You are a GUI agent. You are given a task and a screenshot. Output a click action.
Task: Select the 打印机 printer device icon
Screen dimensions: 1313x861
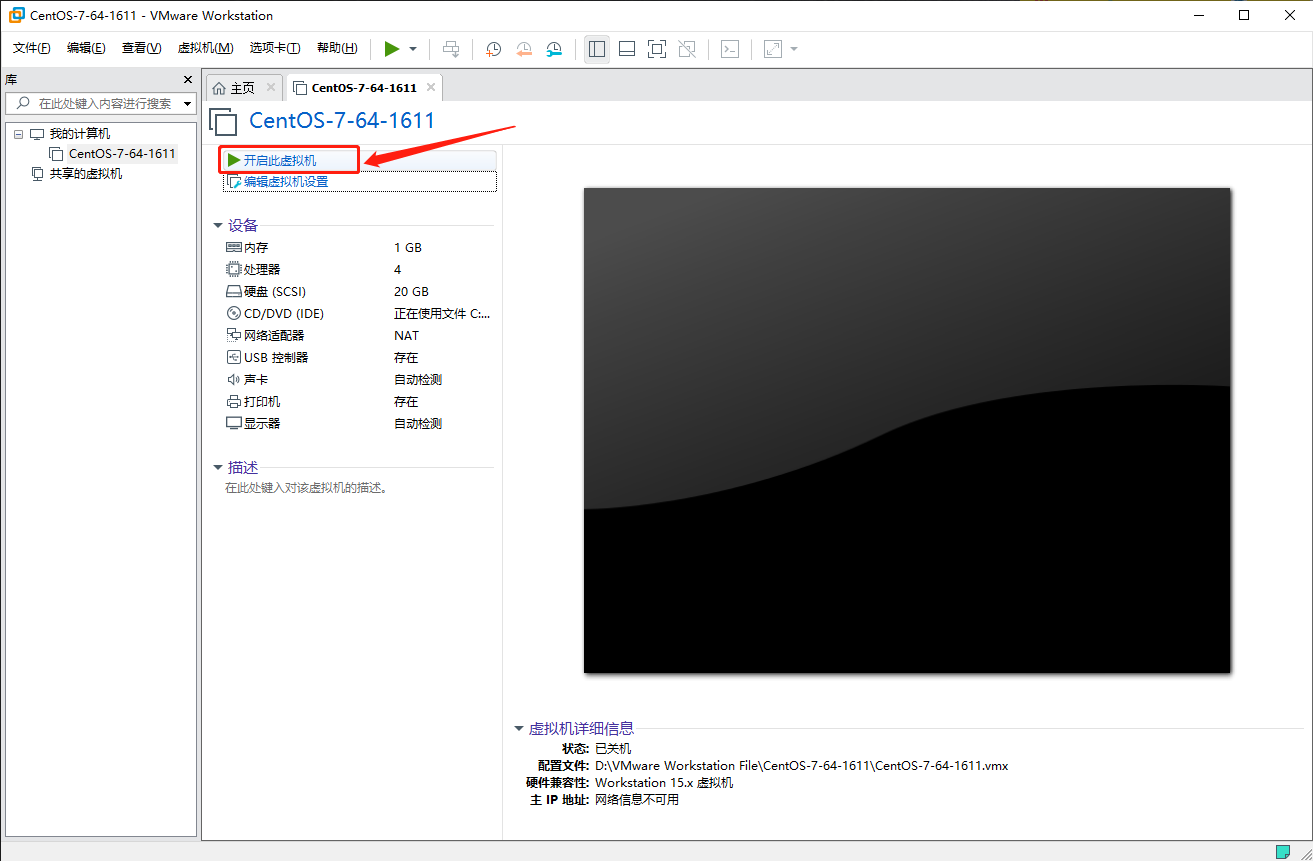tap(231, 401)
